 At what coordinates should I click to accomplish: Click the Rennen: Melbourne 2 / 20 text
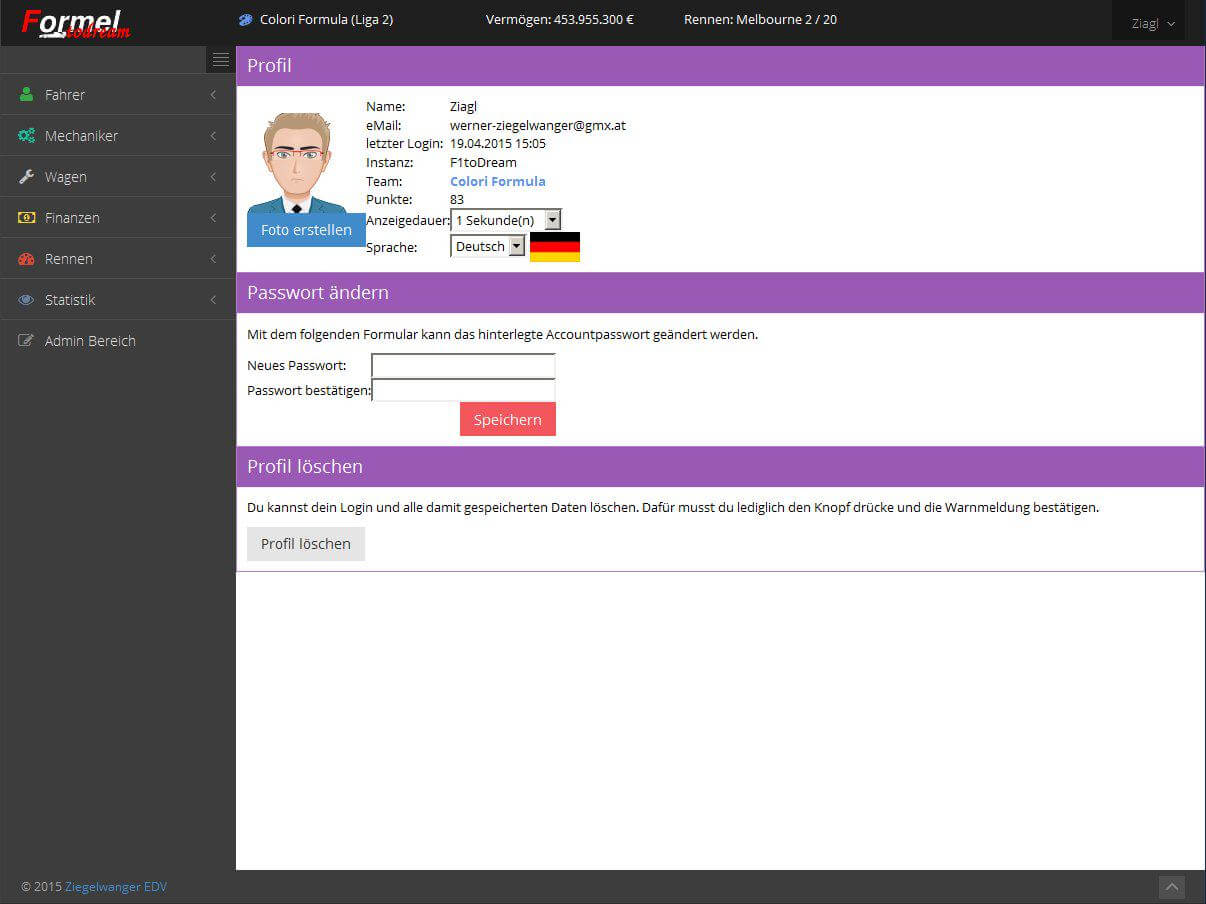[761, 20]
